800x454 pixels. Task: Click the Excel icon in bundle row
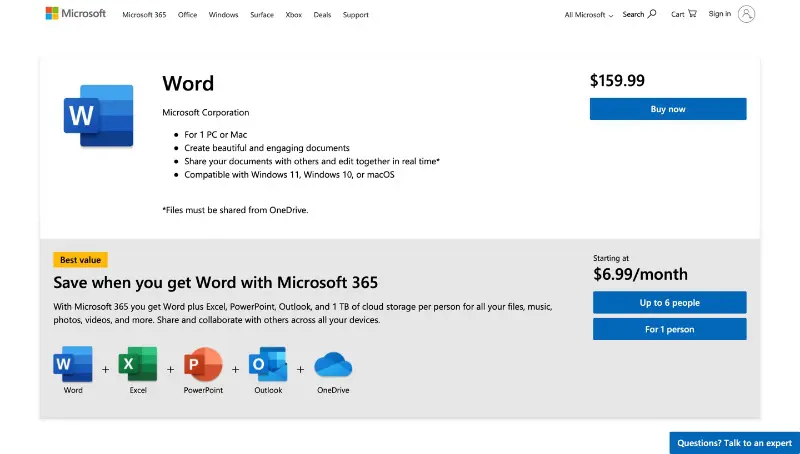(138, 365)
